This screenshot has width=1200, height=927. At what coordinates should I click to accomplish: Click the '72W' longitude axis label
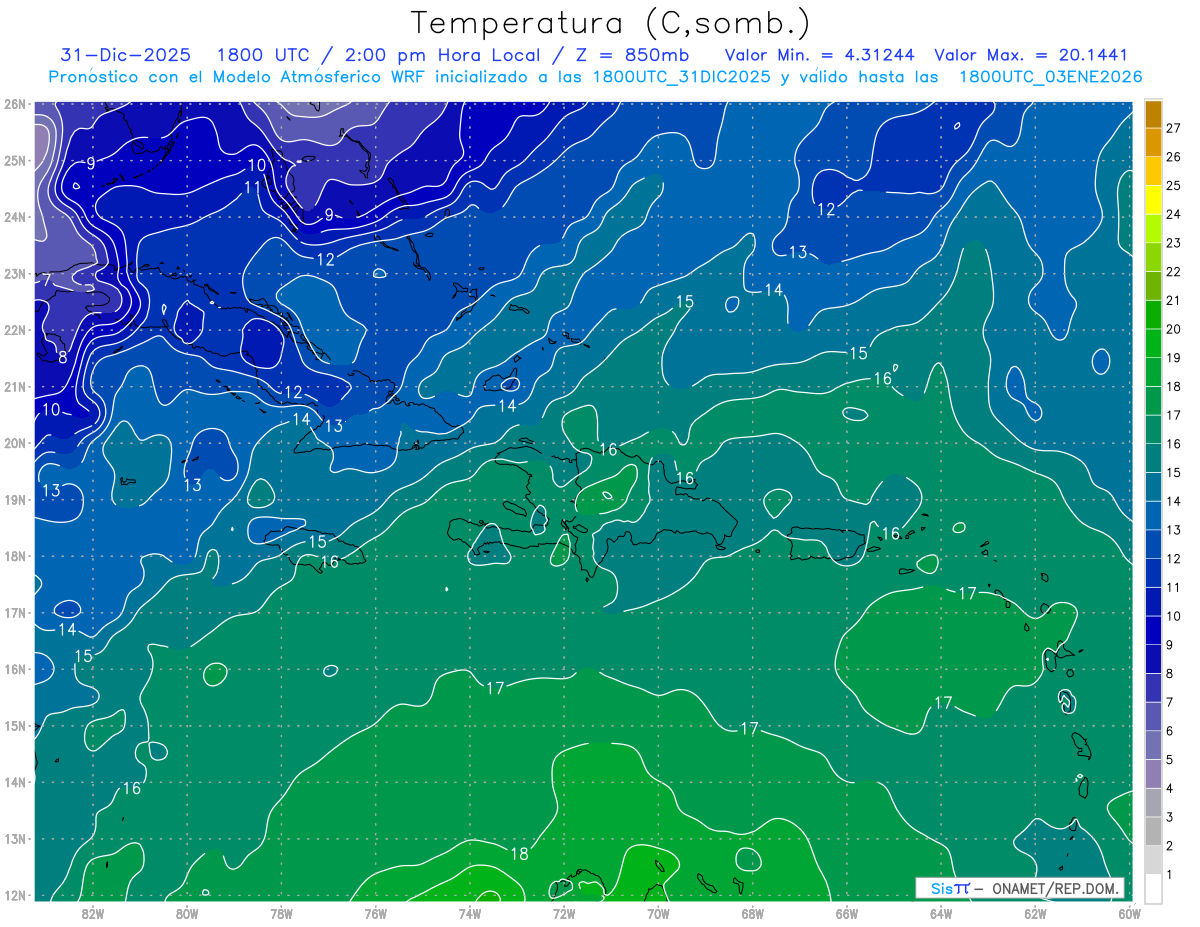pos(563,913)
